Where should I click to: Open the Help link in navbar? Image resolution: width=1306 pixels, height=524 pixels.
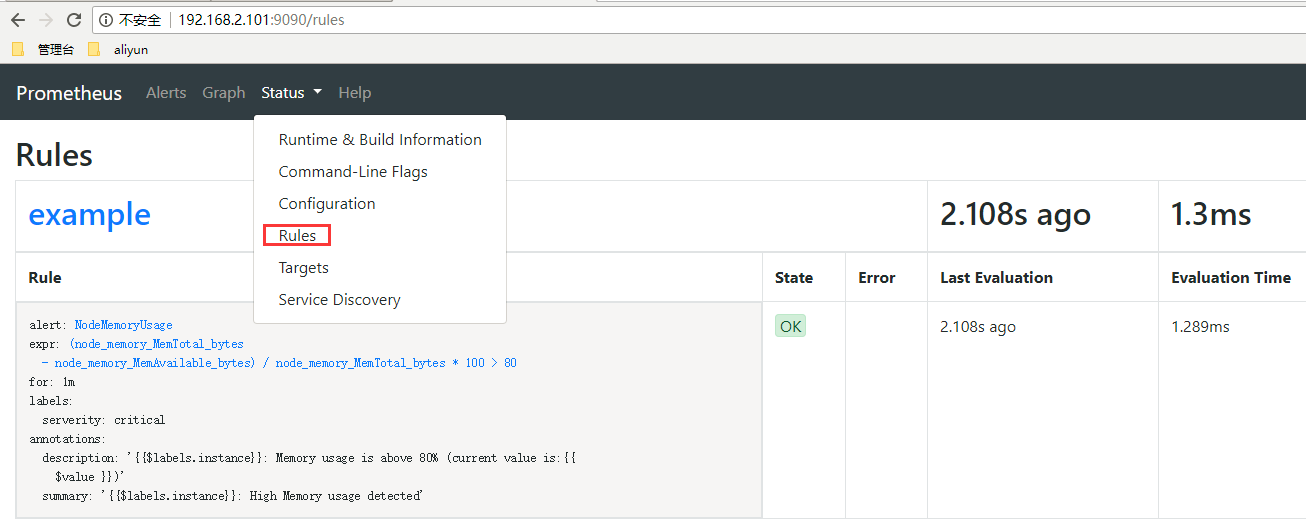pyautogui.click(x=354, y=93)
